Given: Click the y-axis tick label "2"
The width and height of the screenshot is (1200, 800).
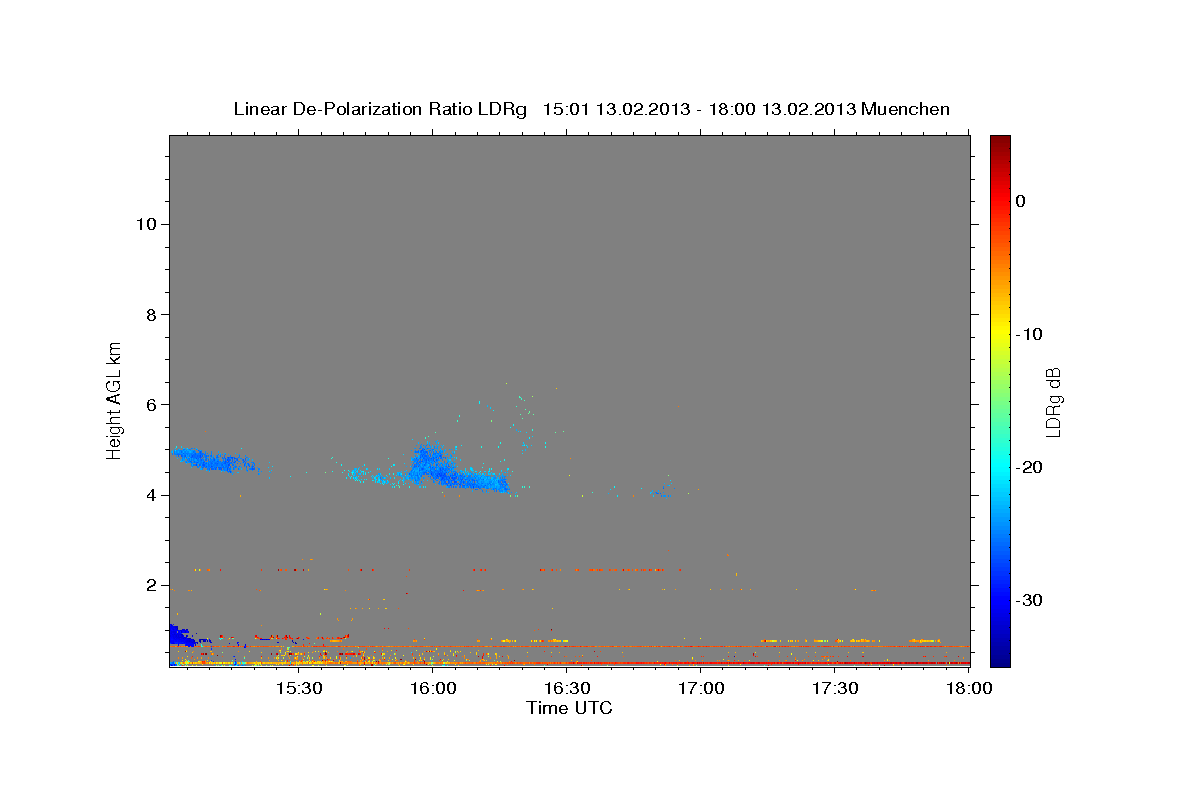Looking at the screenshot, I should click(x=150, y=585).
